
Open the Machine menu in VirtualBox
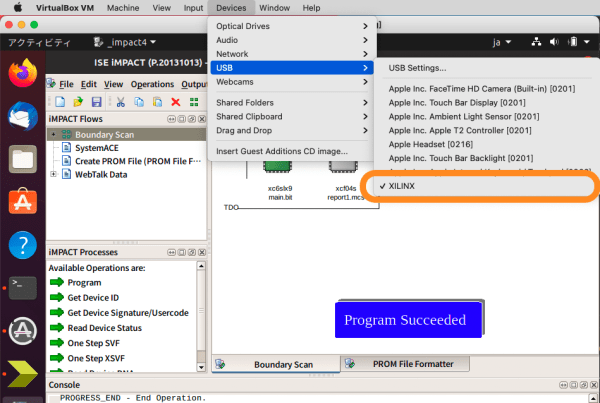point(123,8)
